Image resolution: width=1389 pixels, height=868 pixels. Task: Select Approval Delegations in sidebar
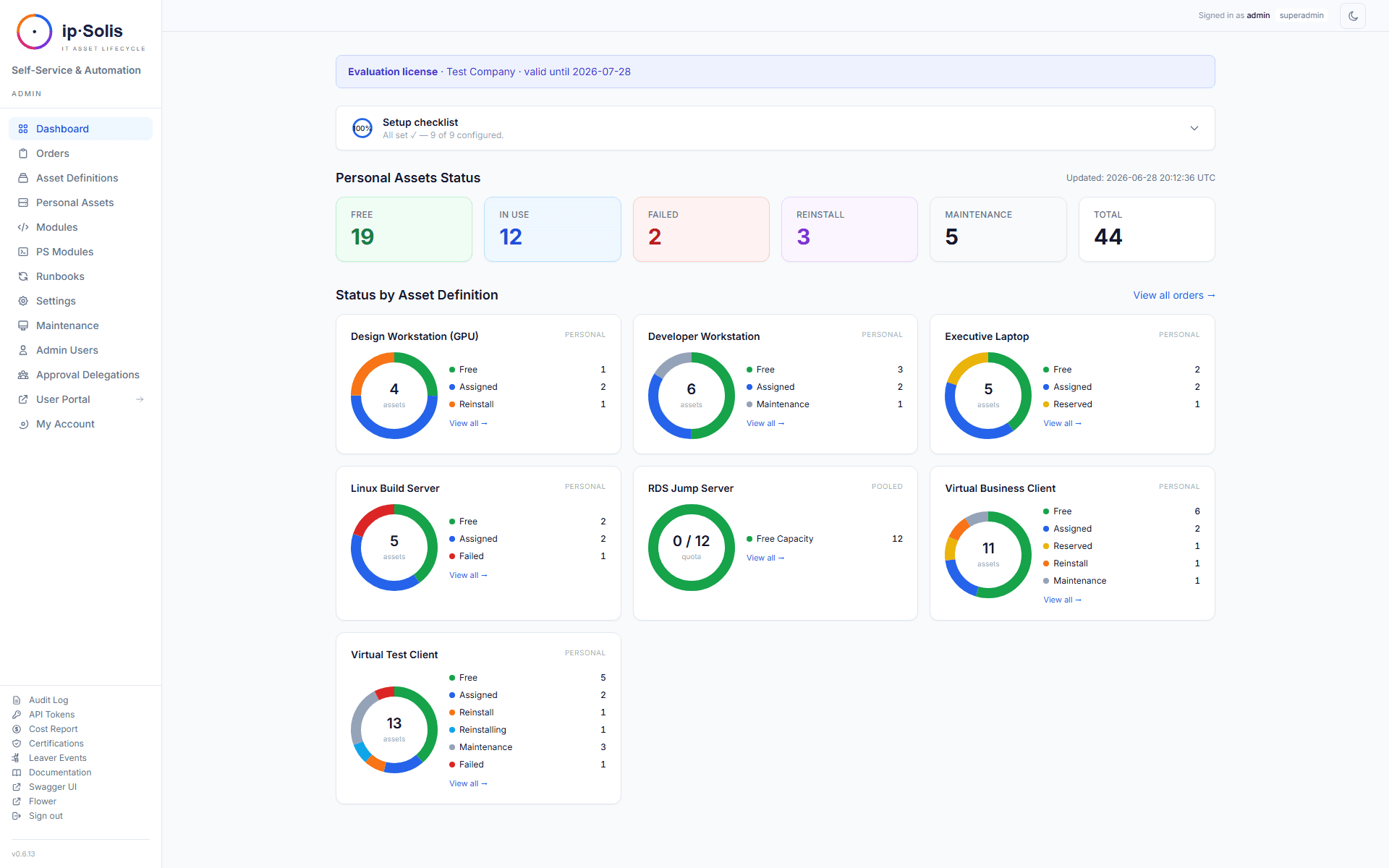pos(80,375)
